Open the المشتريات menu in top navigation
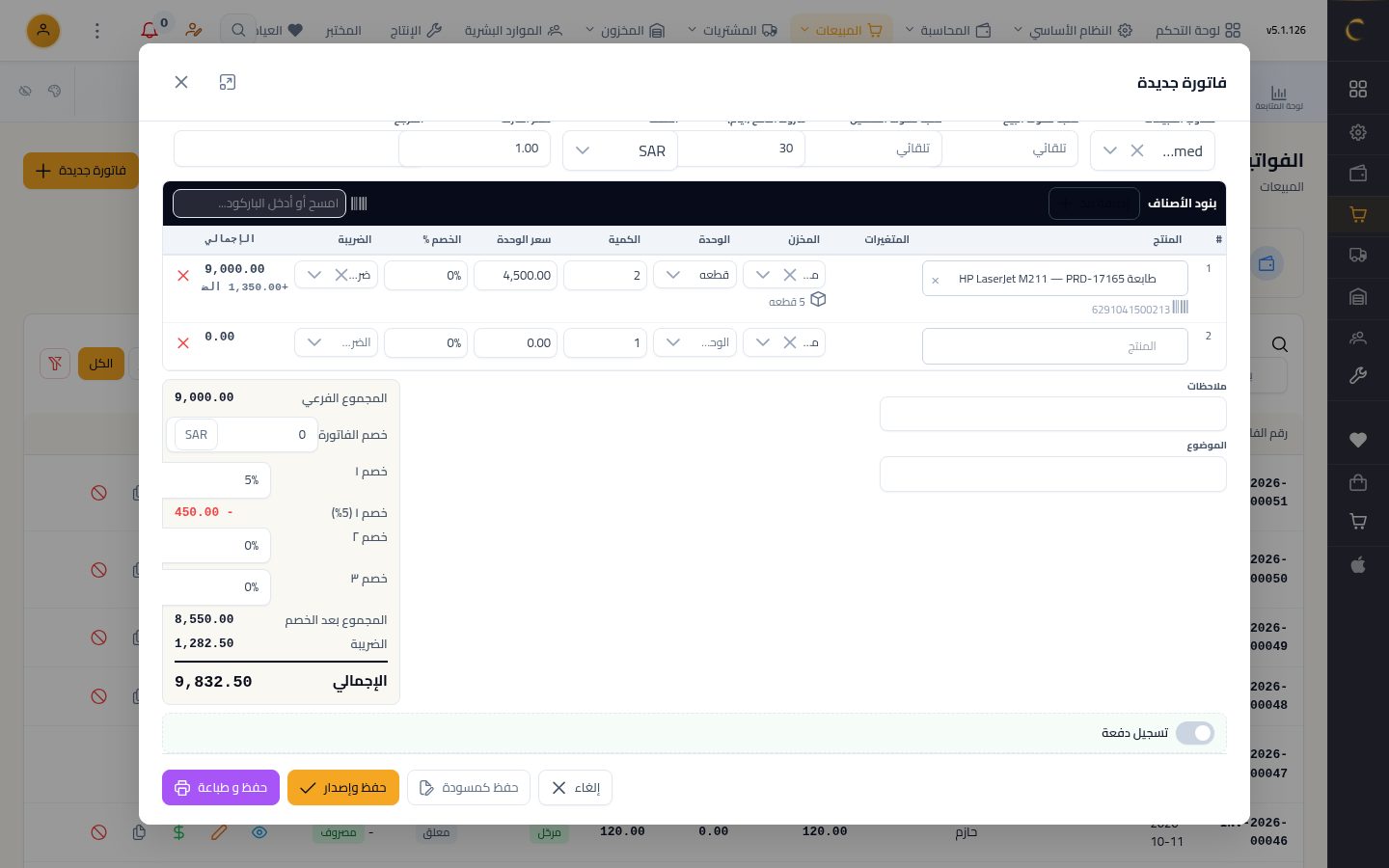The image size is (1389, 868). point(733,31)
